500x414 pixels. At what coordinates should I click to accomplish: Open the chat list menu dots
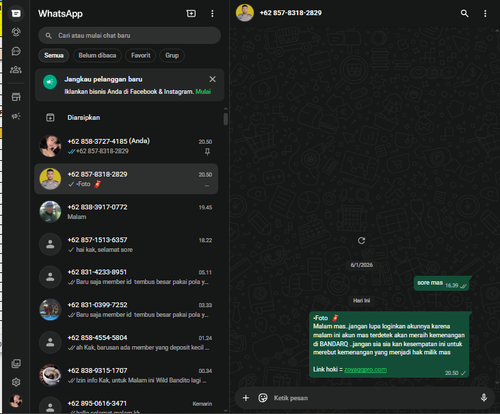pyautogui.click(x=212, y=13)
